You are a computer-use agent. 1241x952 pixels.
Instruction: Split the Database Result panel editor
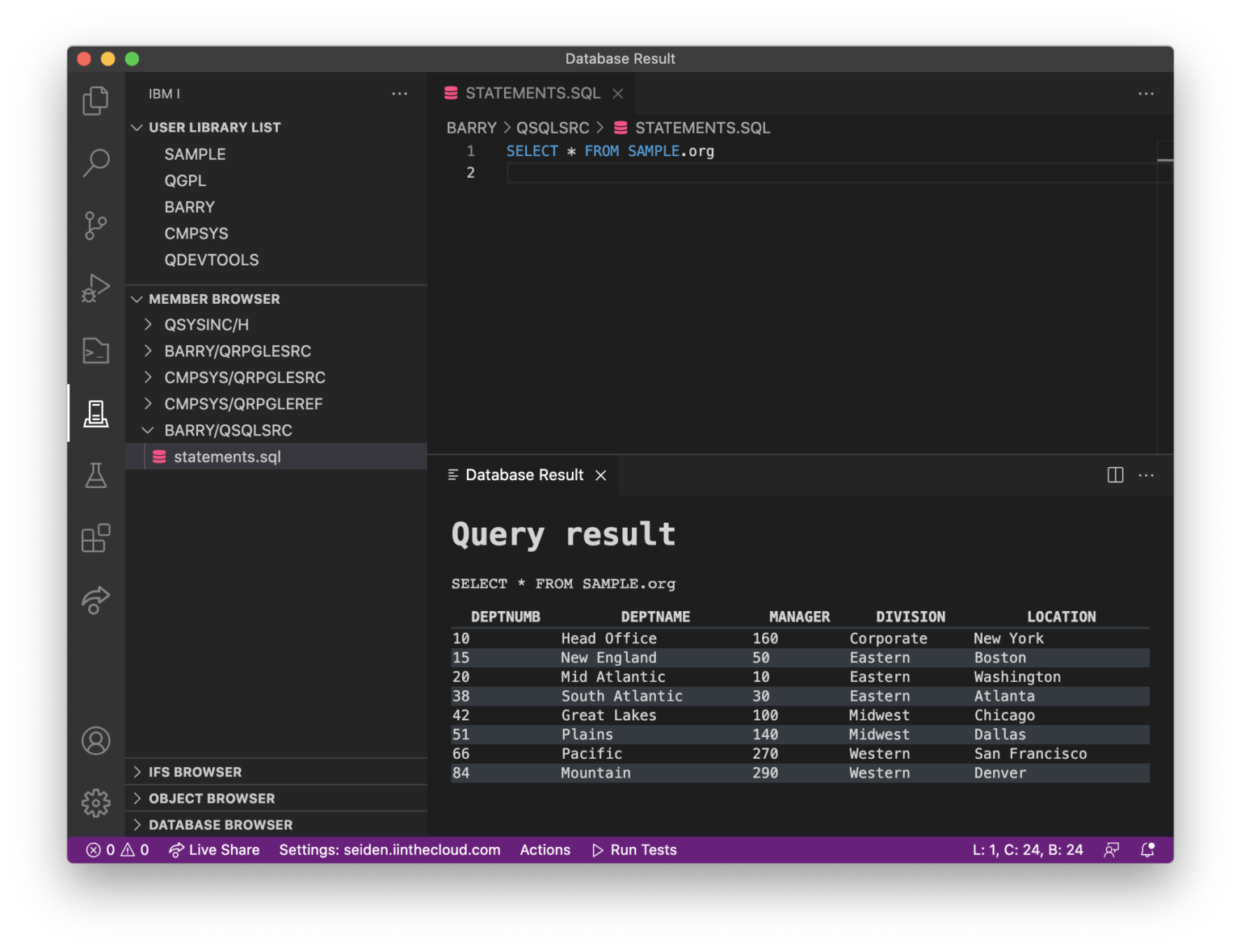point(1115,475)
